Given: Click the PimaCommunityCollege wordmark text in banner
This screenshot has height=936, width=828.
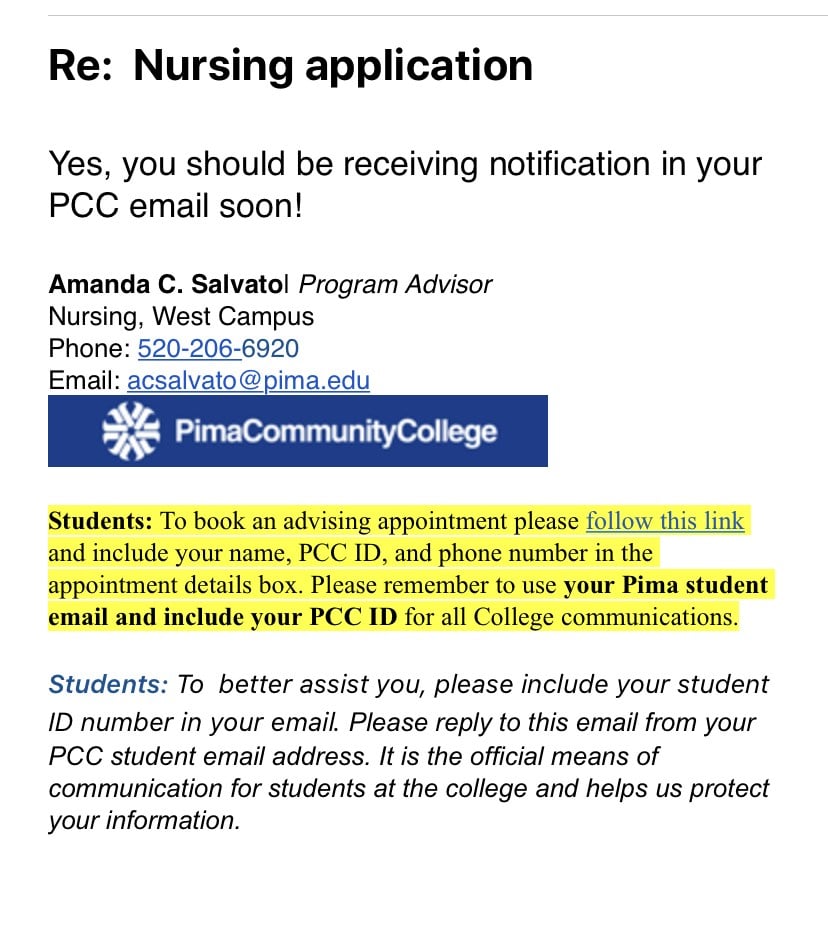Looking at the screenshot, I should [x=335, y=432].
